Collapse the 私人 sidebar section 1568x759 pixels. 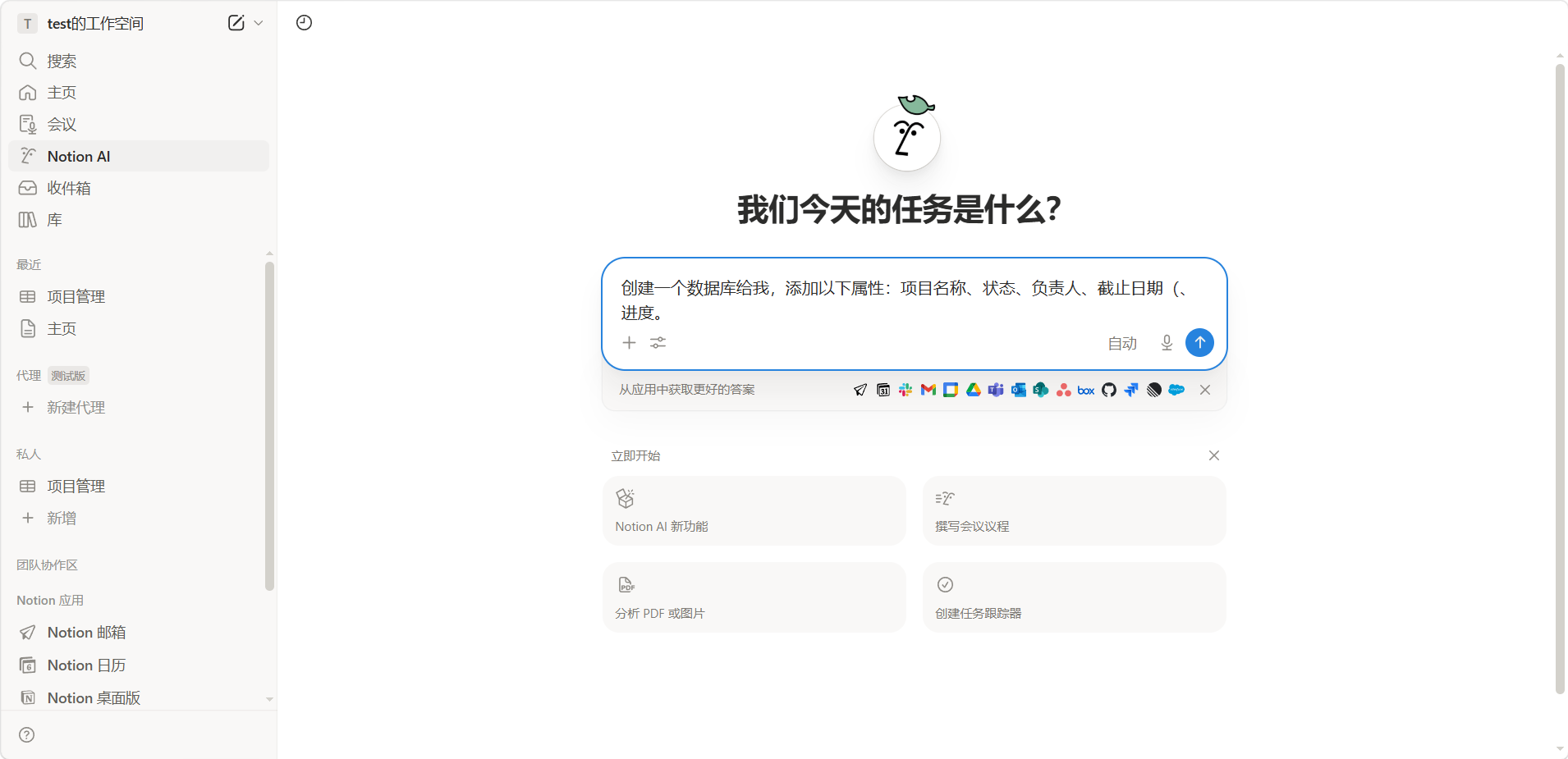click(x=29, y=454)
